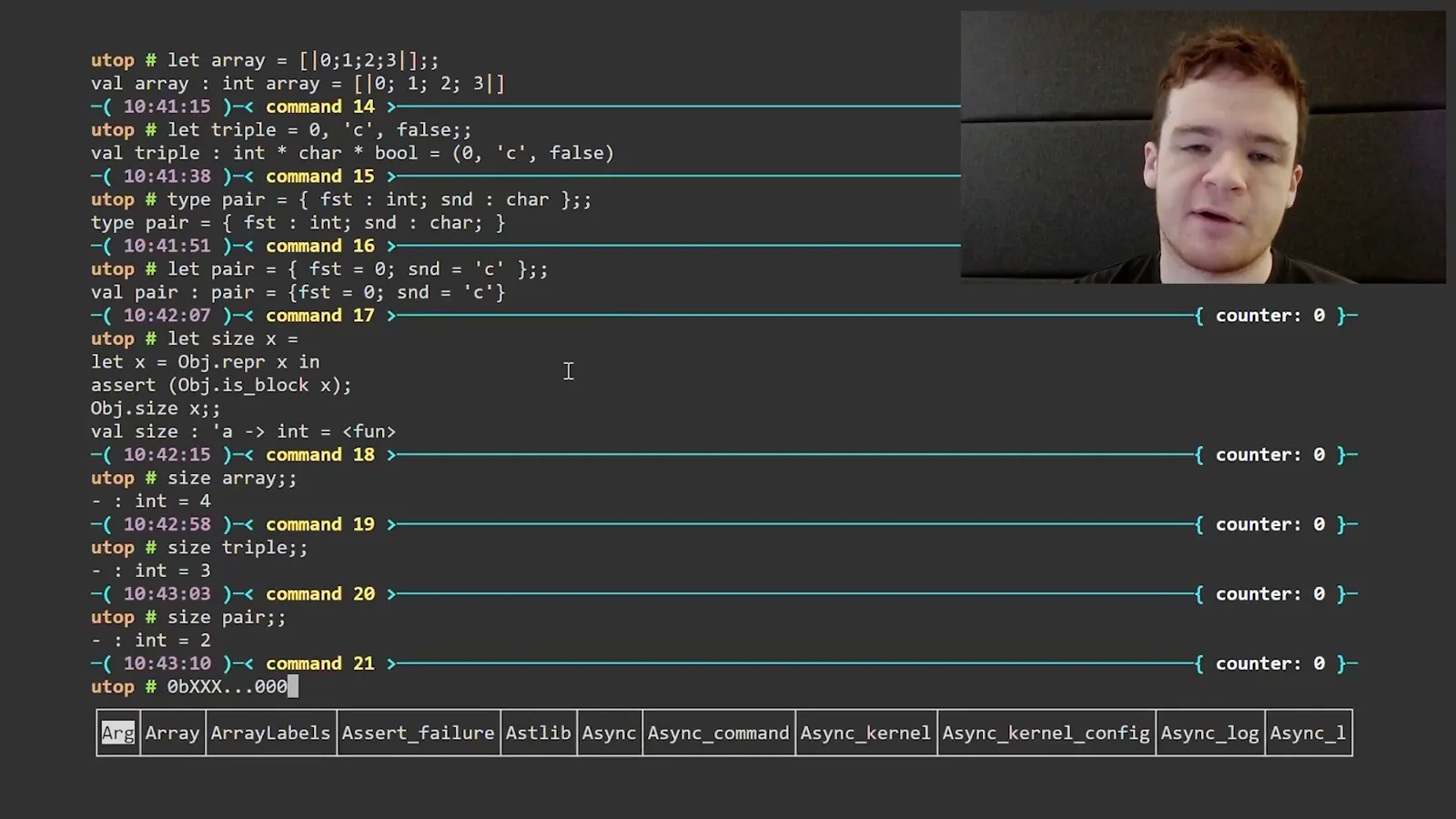Viewport: 1456px width, 819px height.
Task: Click 'val array : int array' output line
Action: coord(298,84)
